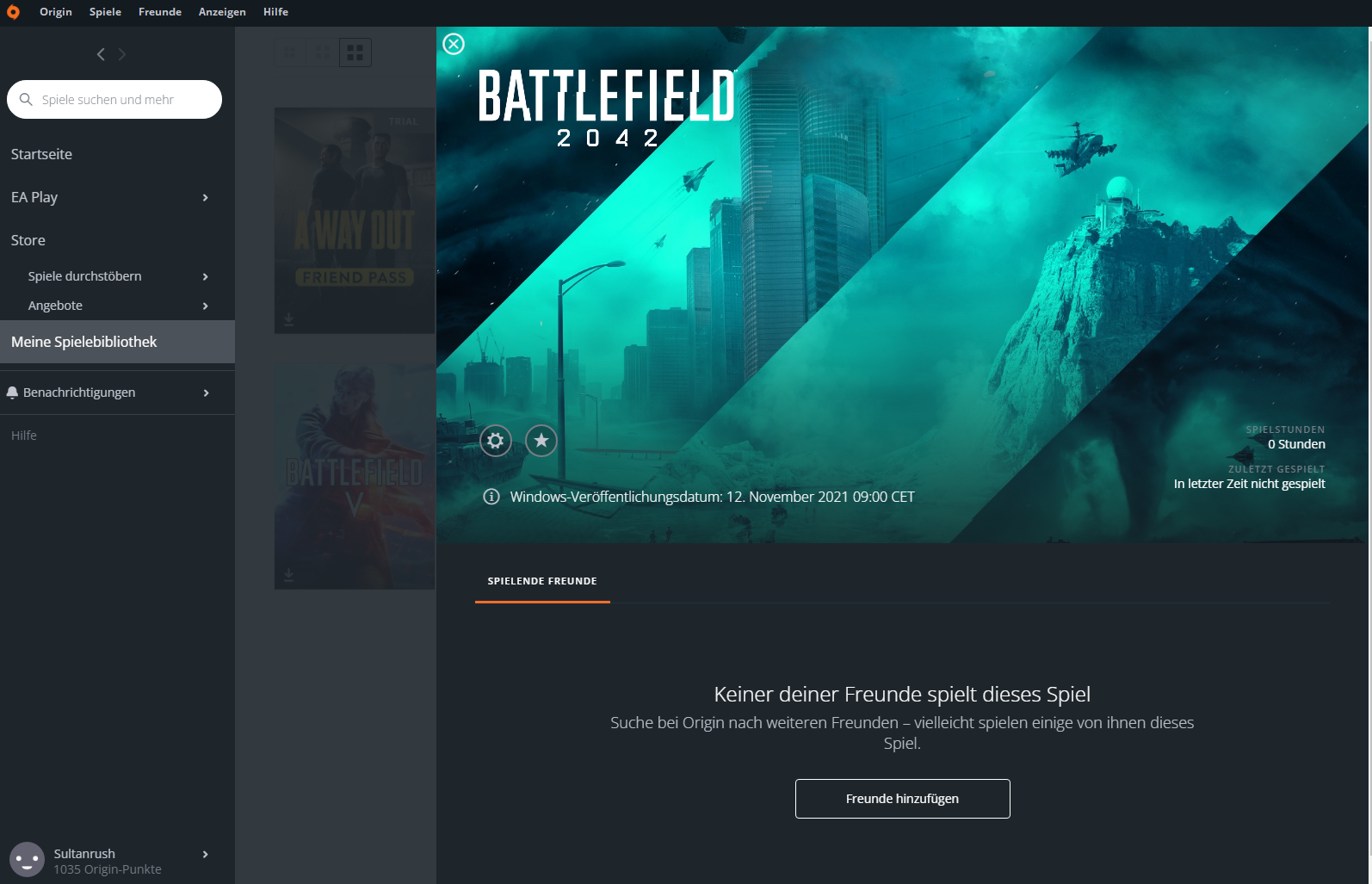Switch to medium grid view

323,53
